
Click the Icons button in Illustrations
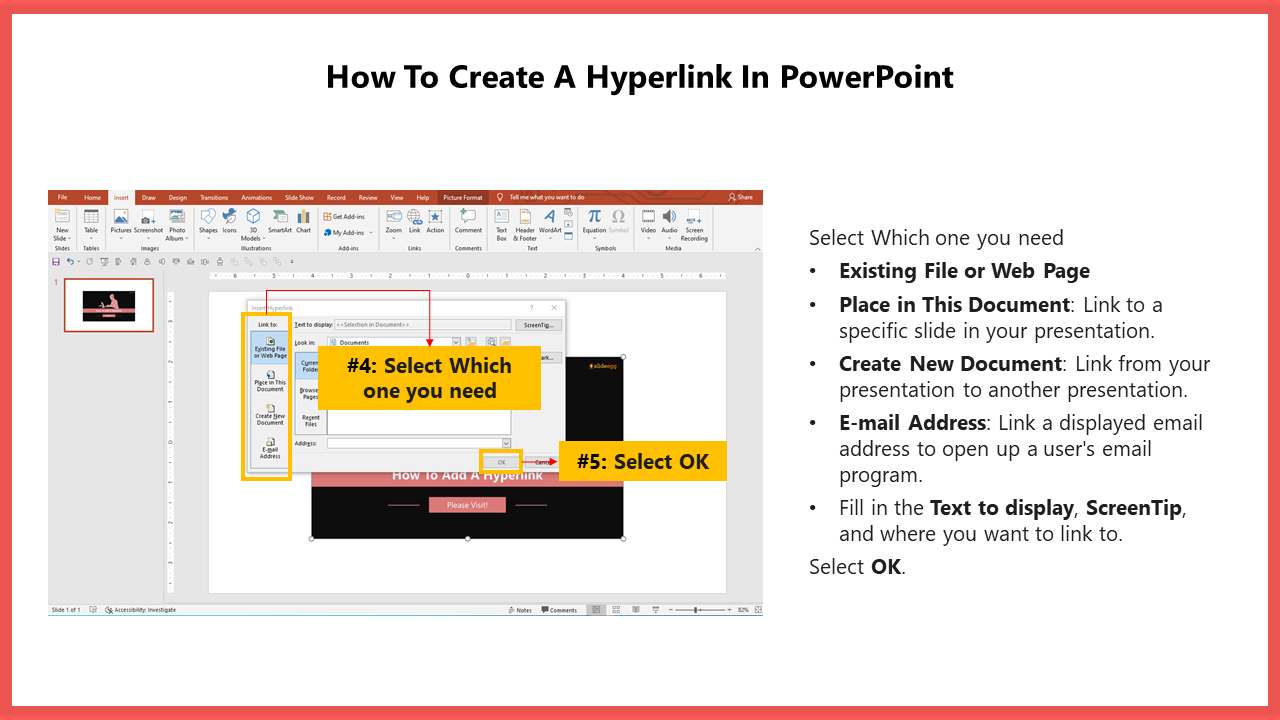229,218
